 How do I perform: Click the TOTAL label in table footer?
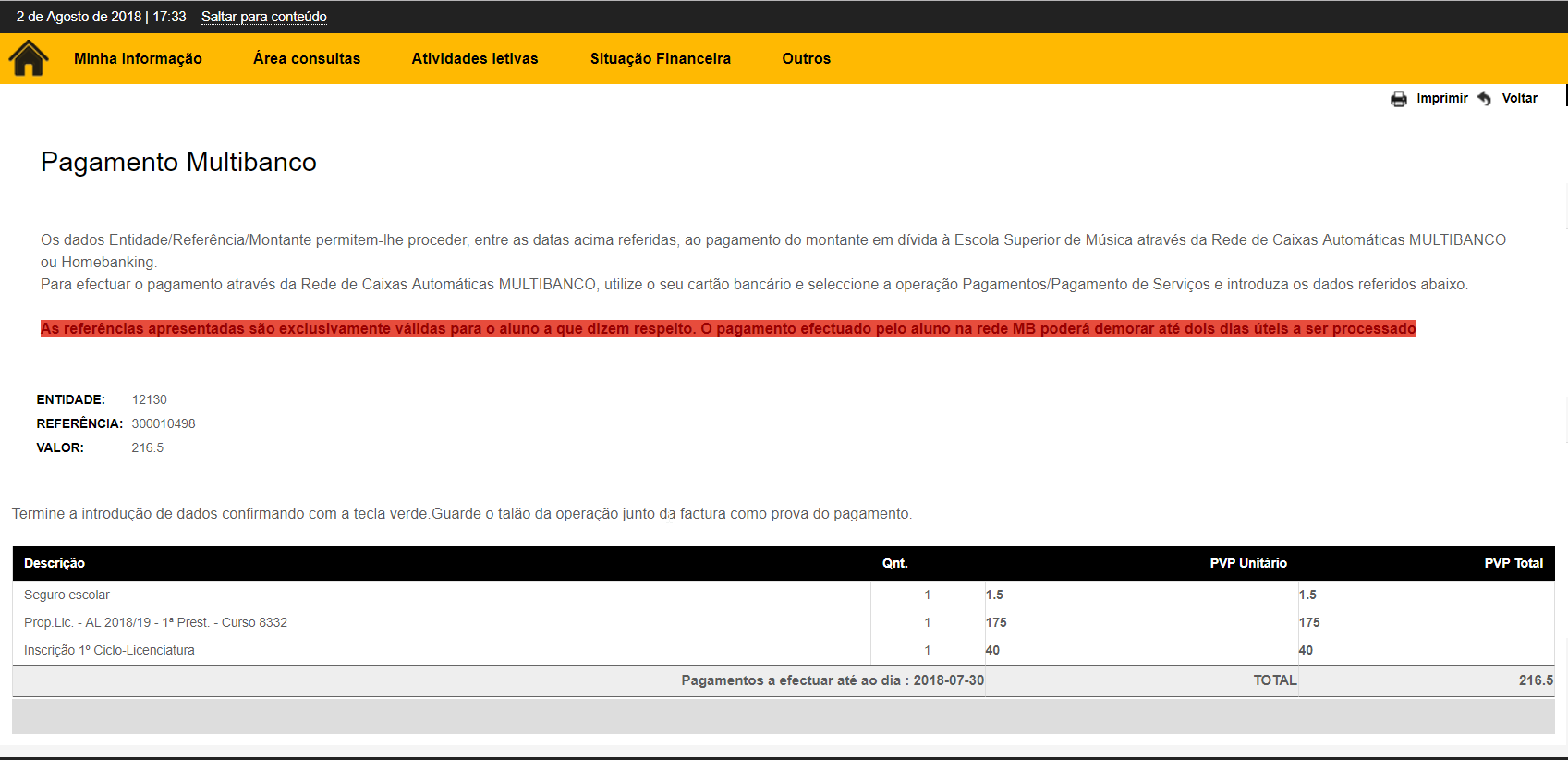pos(1275,680)
